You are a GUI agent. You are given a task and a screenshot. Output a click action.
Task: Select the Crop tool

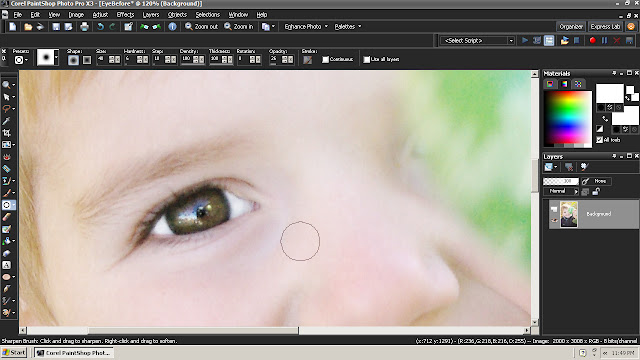click(x=7, y=133)
